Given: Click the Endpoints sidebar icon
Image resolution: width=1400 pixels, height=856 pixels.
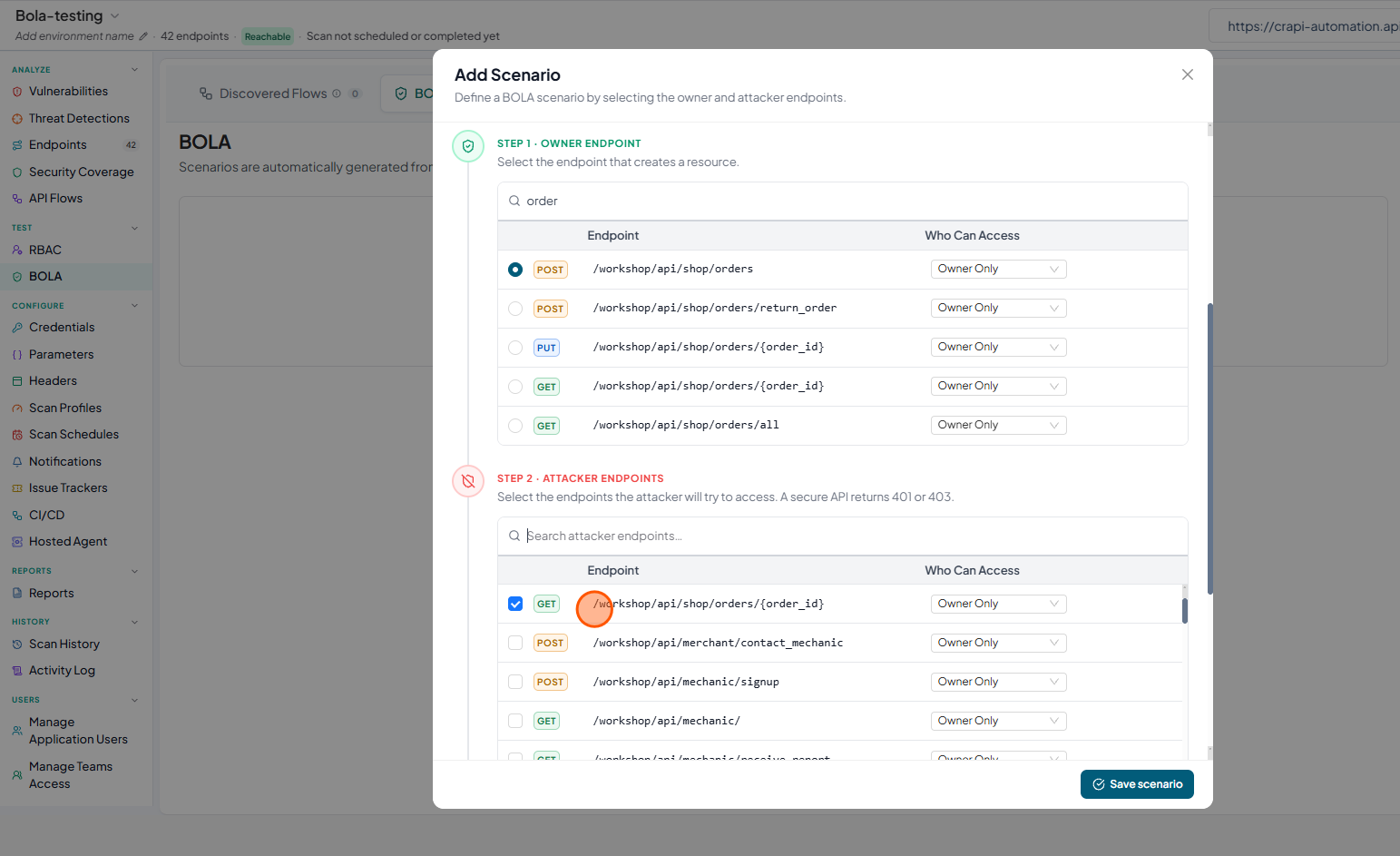Looking at the screenshot, I should coord(17,145).
